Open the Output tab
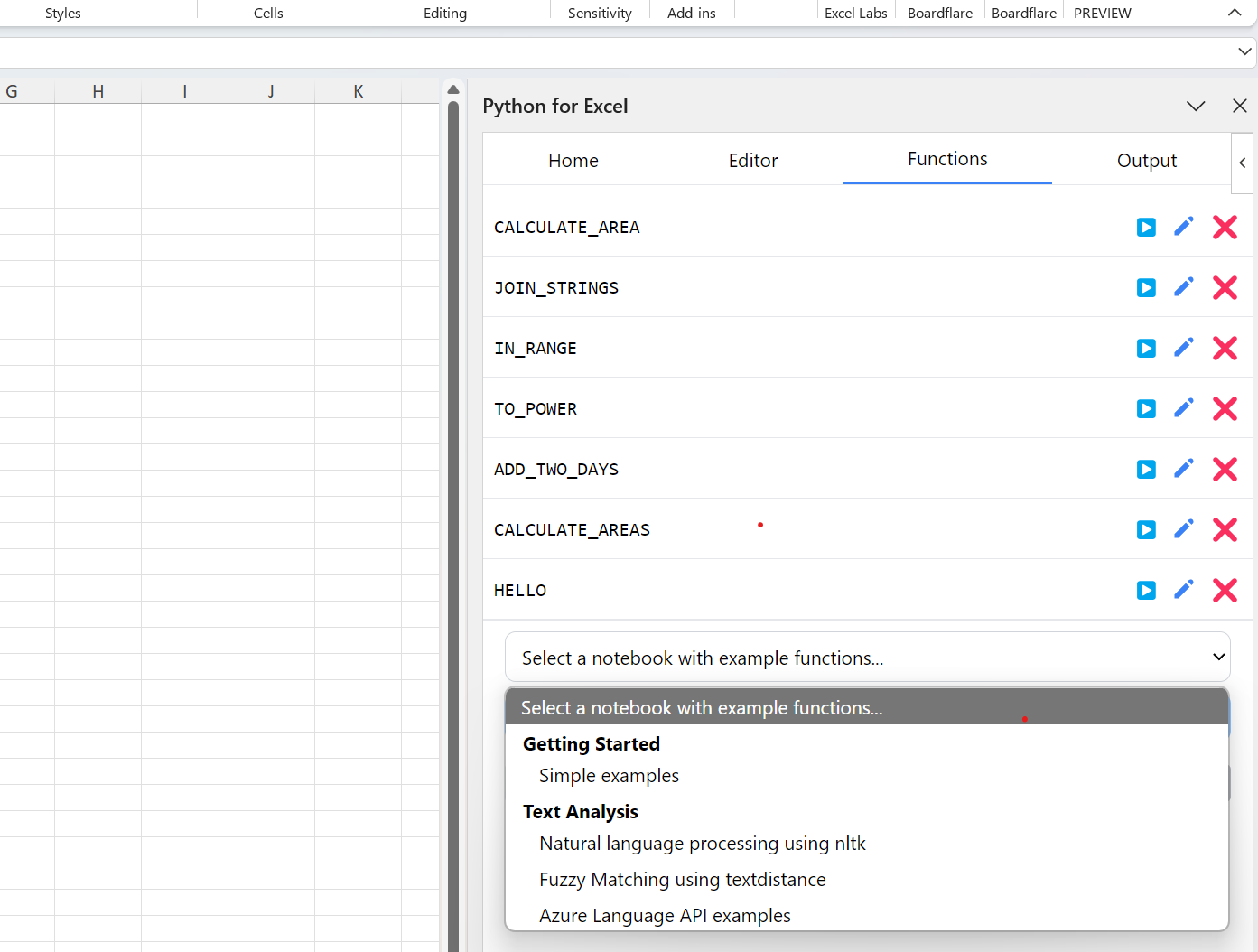Screen dimensions: 1258x952 1147,160
